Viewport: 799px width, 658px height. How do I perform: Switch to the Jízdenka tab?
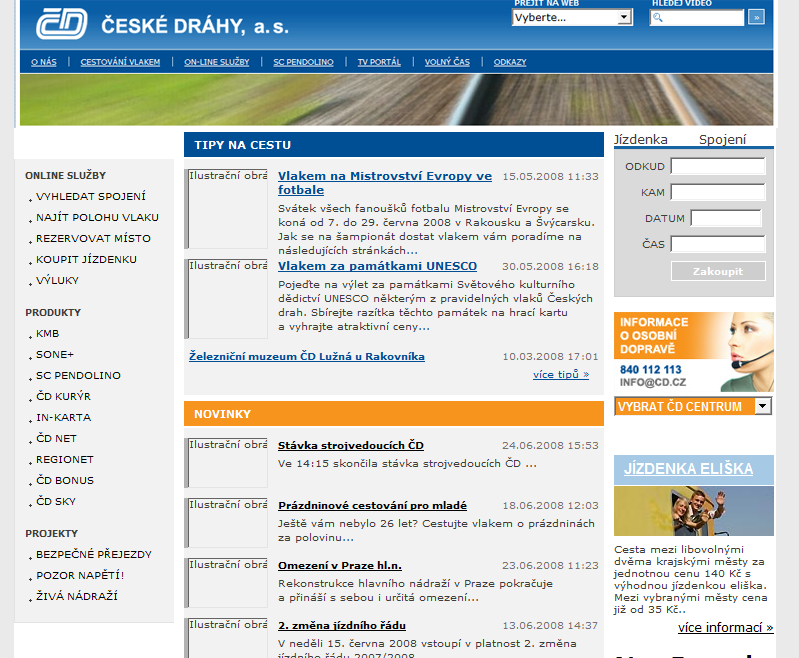point(641,140)
